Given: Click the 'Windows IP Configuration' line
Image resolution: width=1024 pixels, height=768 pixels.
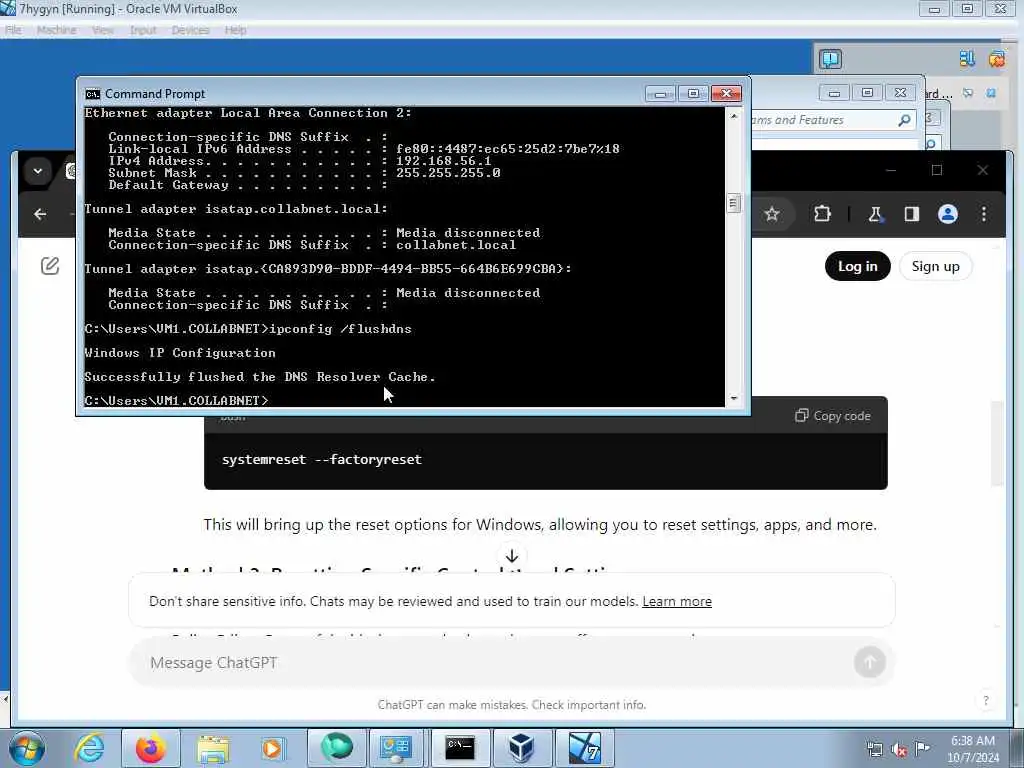Looking at the screenshot, I should [180, 353].
